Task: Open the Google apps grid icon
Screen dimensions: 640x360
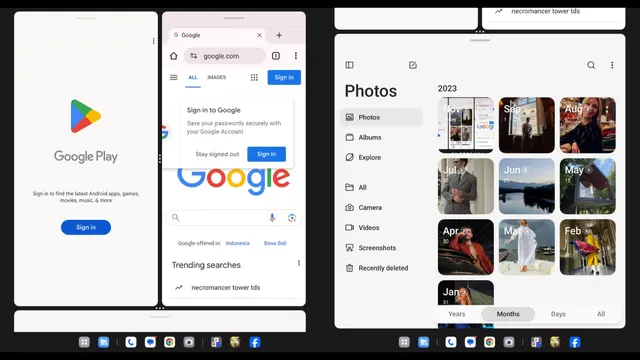Action: [x=254, y=77]
